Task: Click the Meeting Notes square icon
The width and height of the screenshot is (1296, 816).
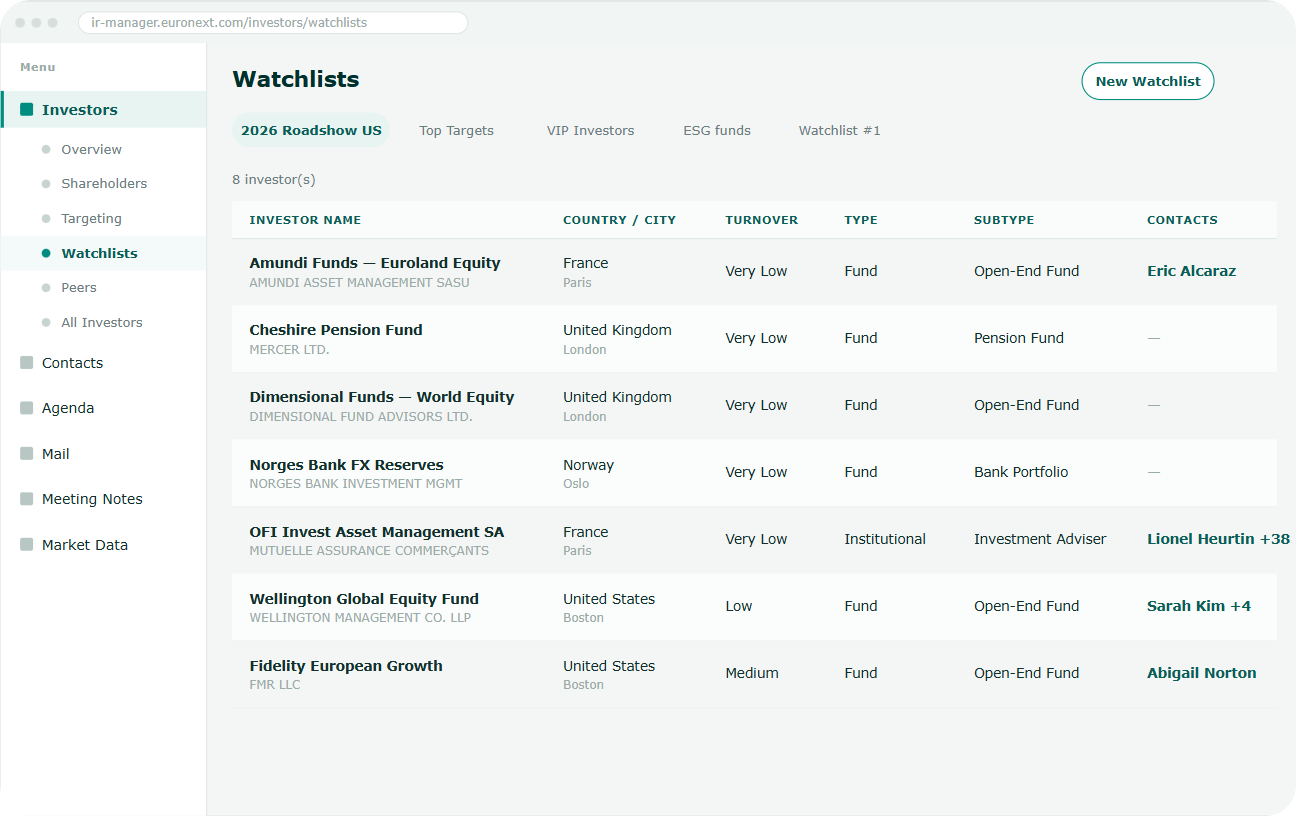Action: [x=27, y=499]
